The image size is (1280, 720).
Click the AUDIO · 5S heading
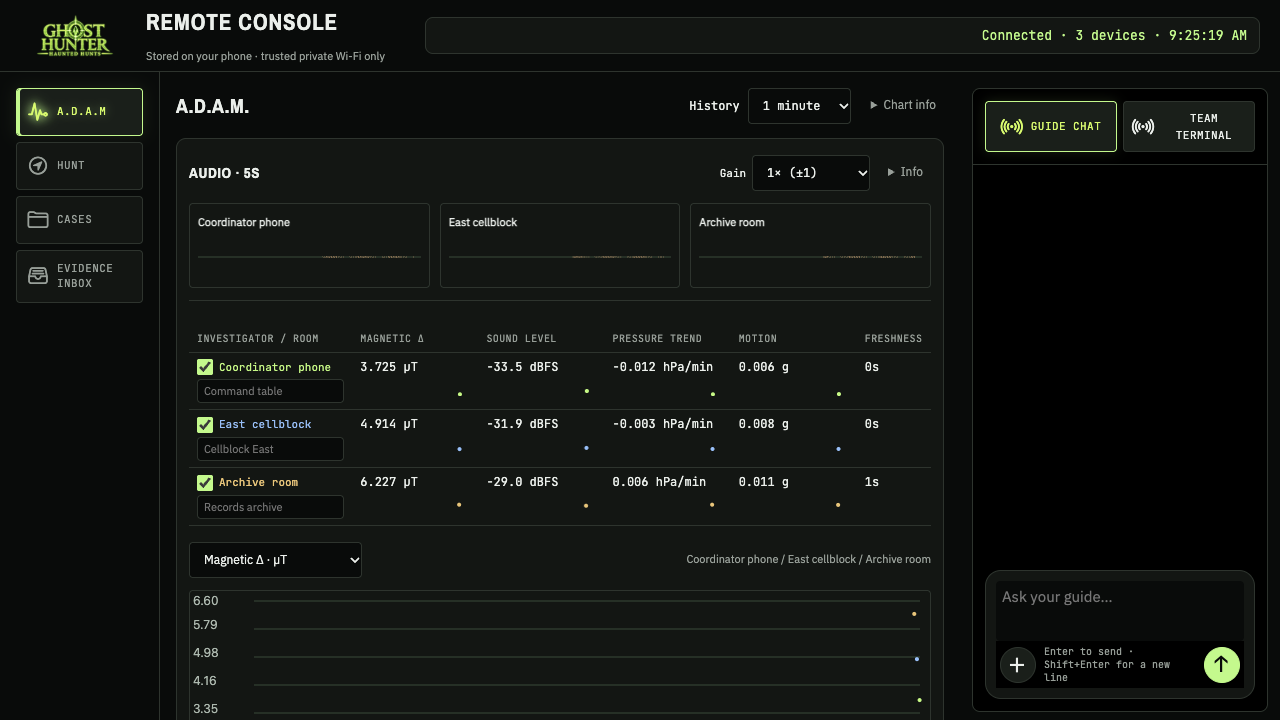[224, 174]
